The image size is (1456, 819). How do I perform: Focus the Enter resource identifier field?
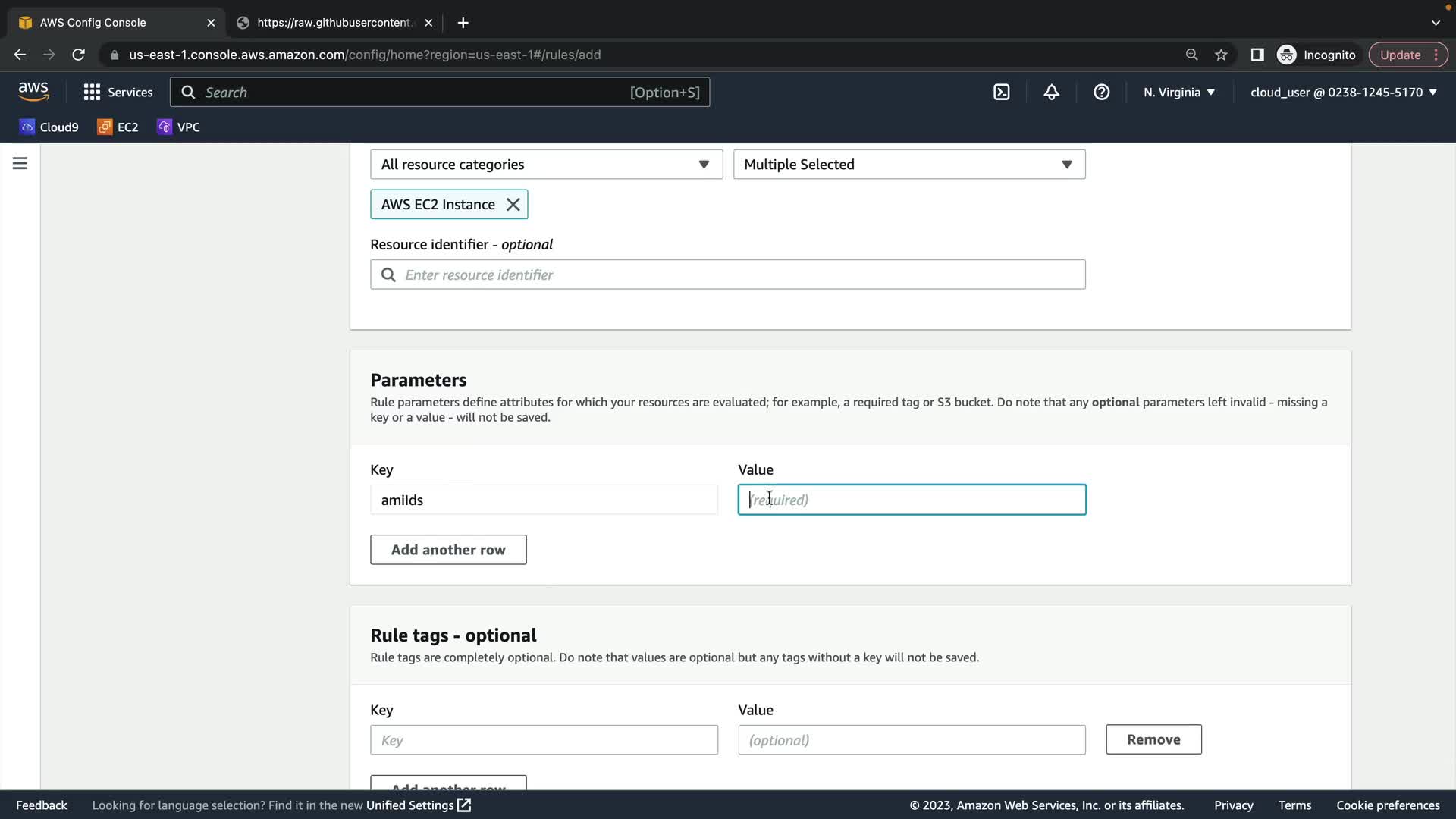coord(739,275)
